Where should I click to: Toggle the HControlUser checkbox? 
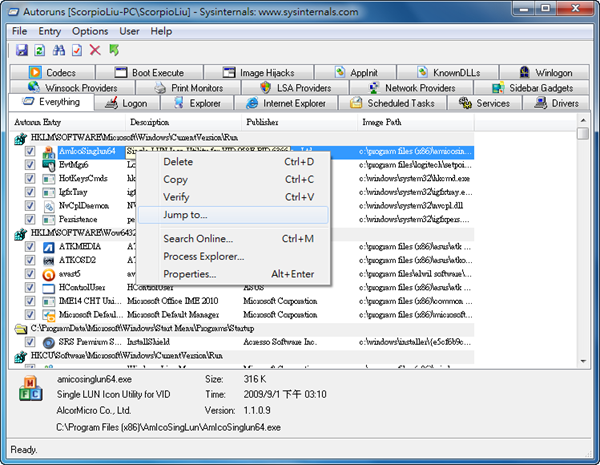pyautogui.click(x=30, y=287)
